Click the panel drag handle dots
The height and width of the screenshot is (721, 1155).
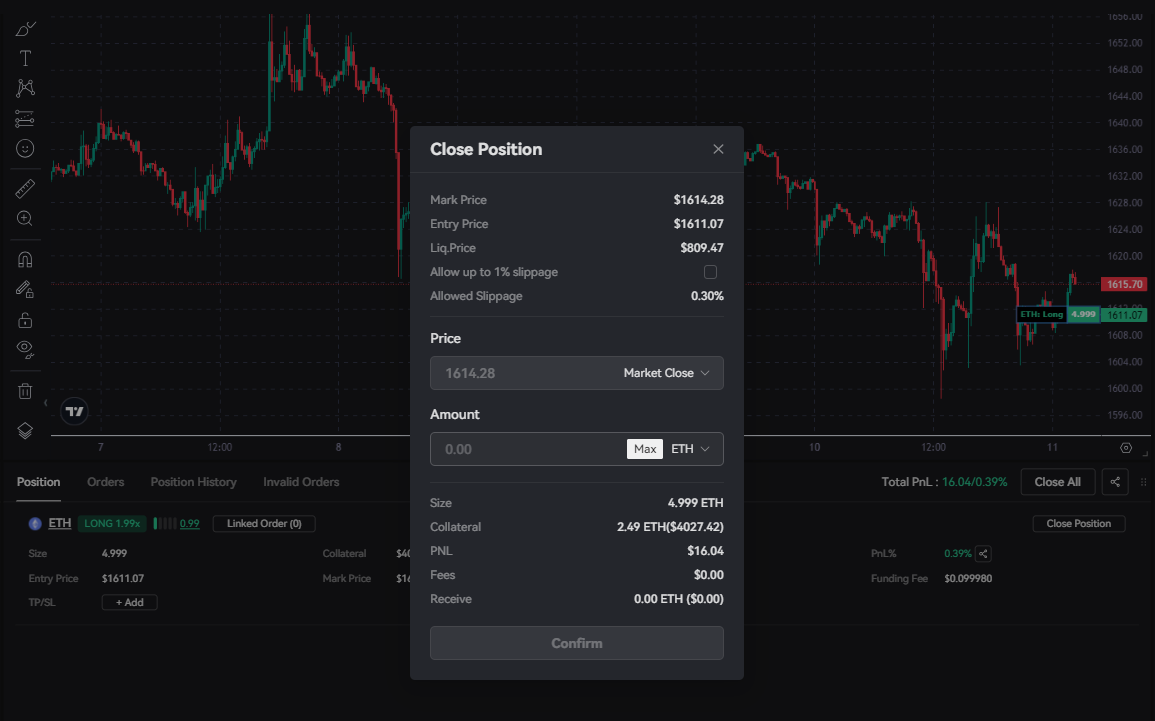(1143, 482)
